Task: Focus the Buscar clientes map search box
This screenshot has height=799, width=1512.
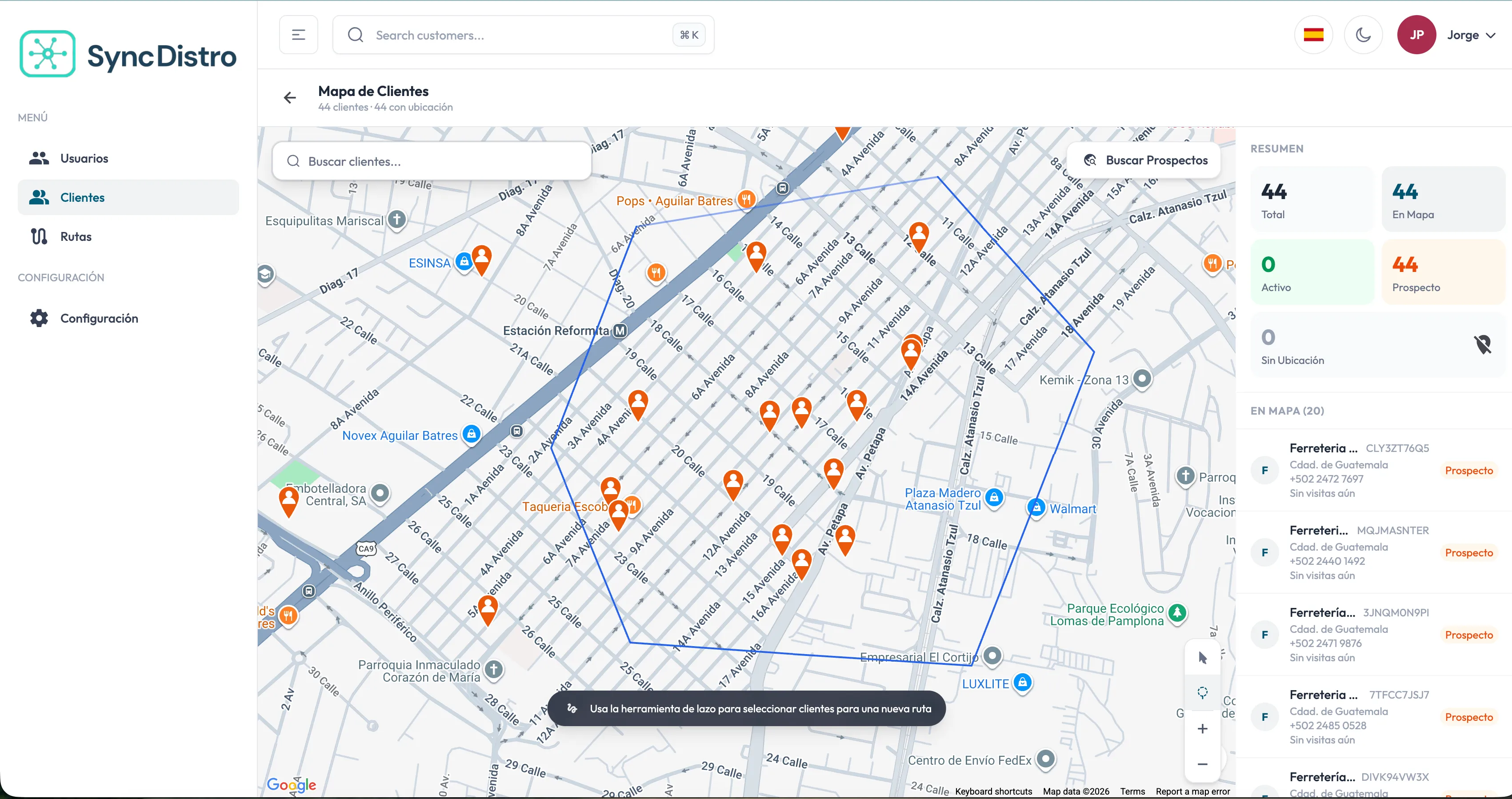Action: 432,161
